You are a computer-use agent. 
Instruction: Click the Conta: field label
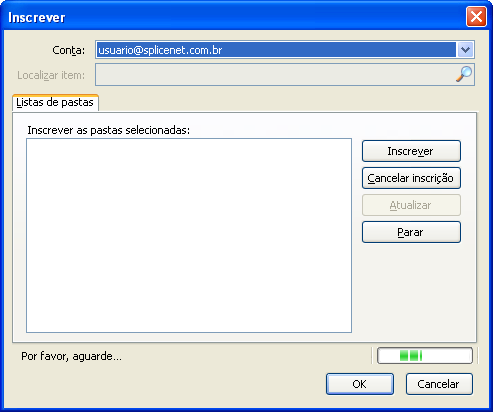pos(68,50)
